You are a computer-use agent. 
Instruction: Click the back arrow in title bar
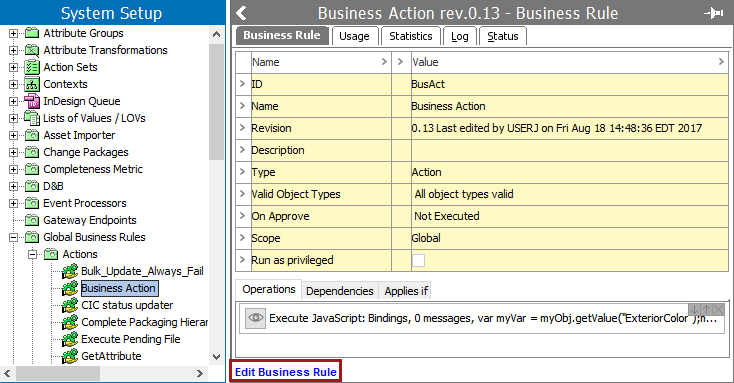click(242, 13)
